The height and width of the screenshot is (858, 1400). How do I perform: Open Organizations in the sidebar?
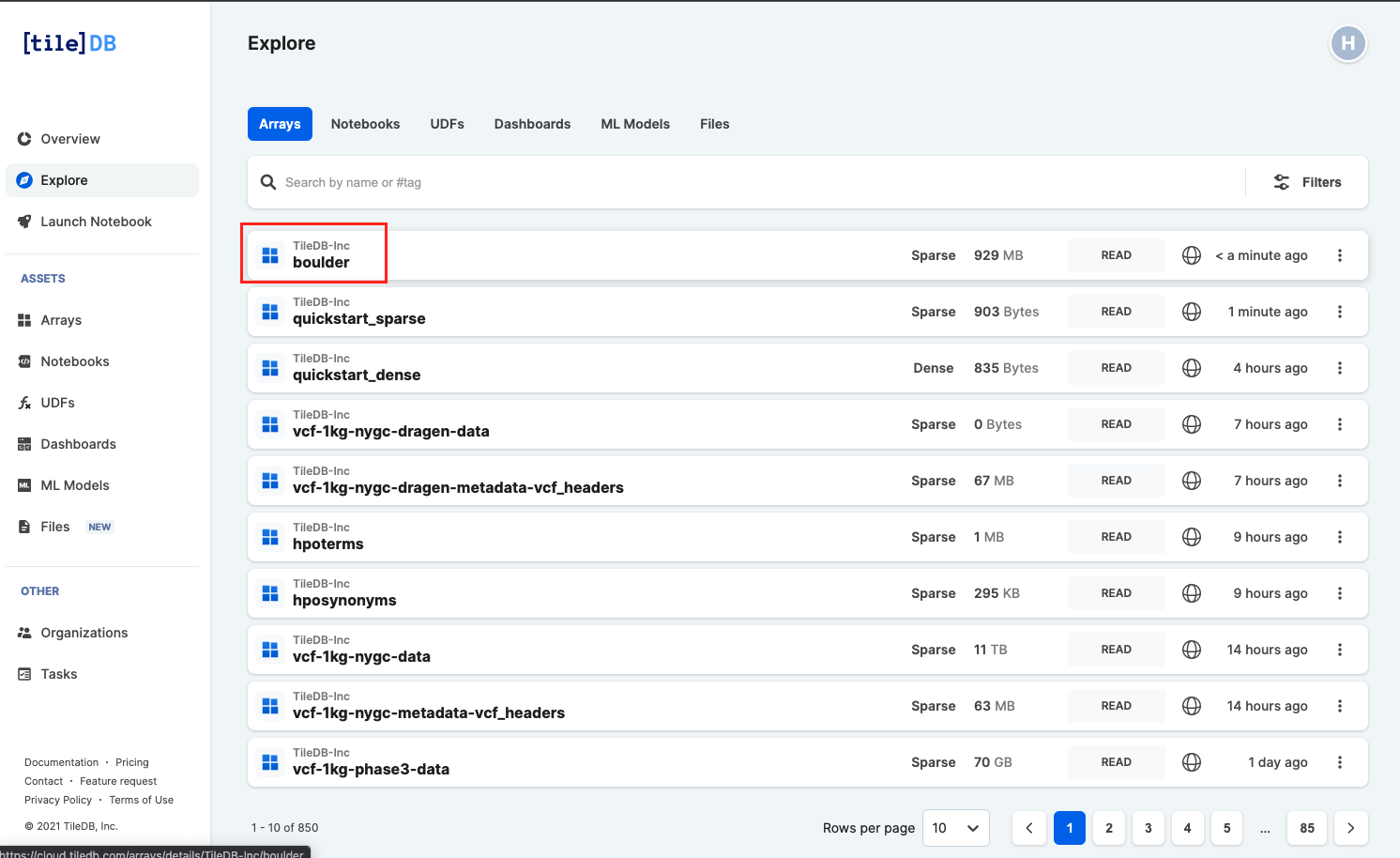click(x=84, y=633)
